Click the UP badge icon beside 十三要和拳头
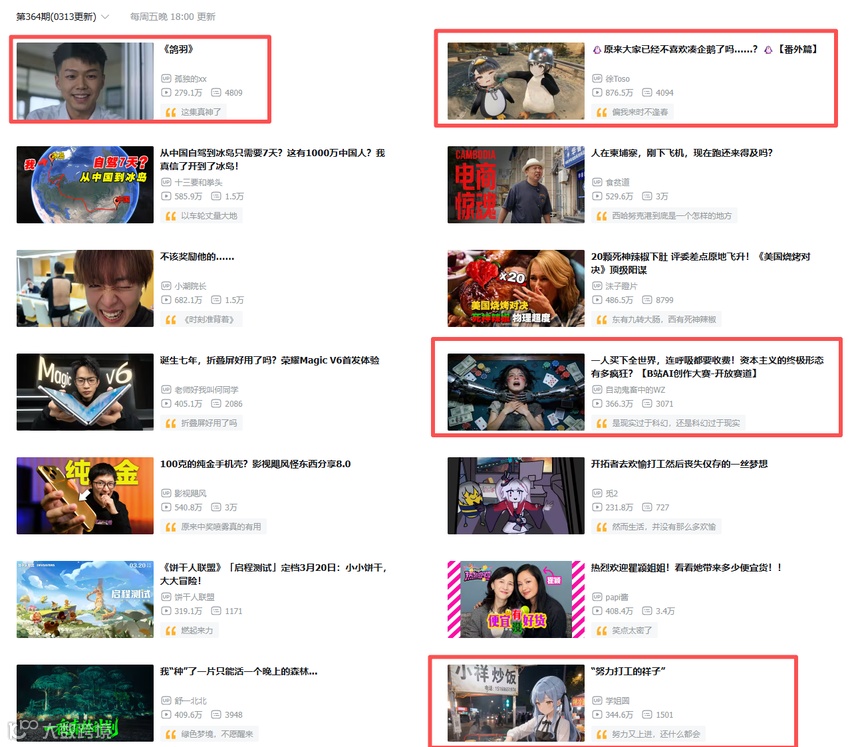Screen dimensions: 850x747 click(166, 182)
